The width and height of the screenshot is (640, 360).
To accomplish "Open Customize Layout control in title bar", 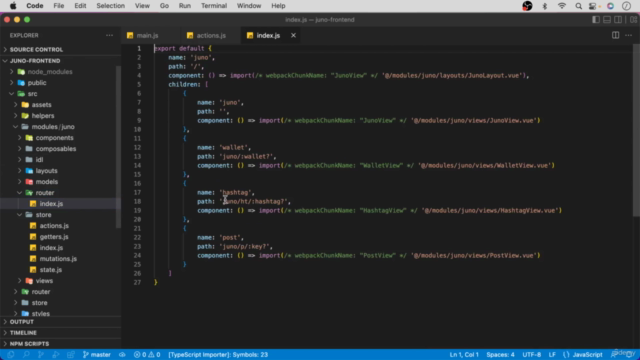I will 633,20.
